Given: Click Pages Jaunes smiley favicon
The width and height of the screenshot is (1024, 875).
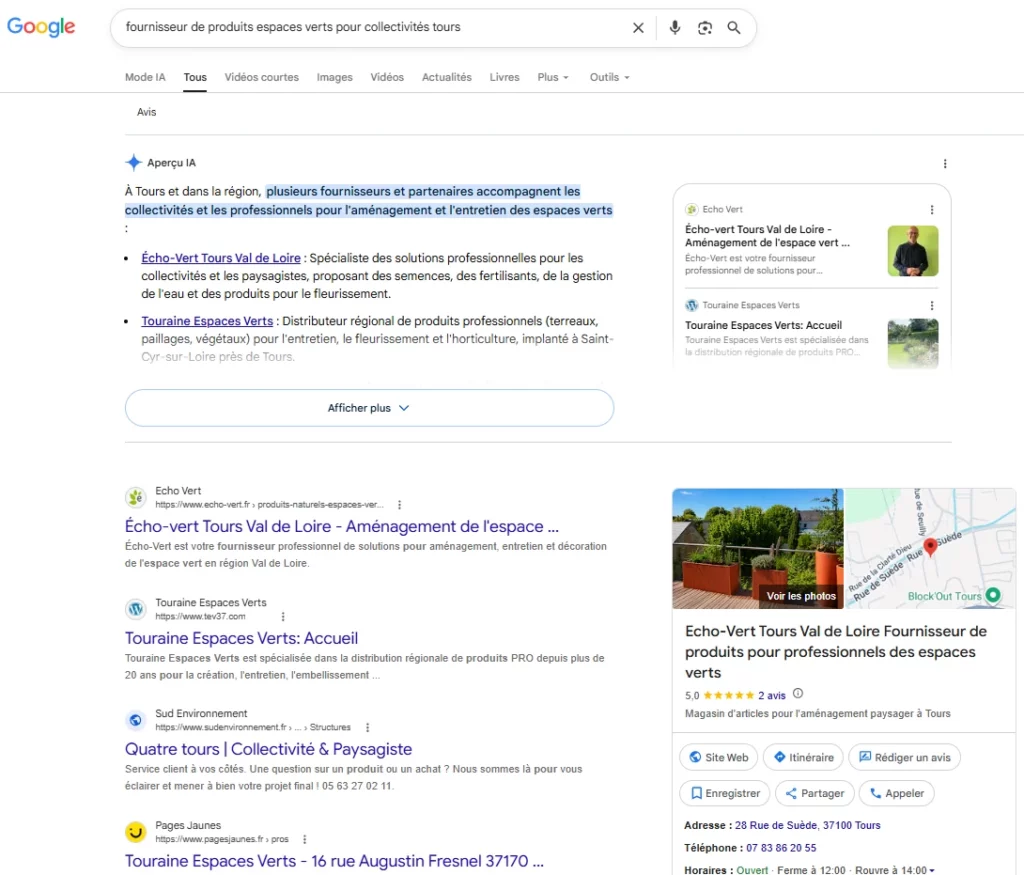Looking at the screenshot, I should click(x=135, y=832).
